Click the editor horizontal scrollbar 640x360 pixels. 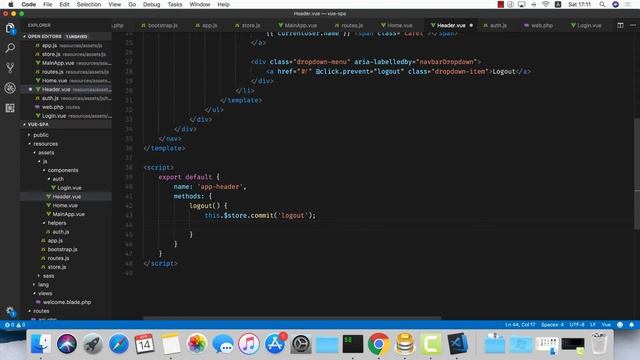tap(292, 318)
